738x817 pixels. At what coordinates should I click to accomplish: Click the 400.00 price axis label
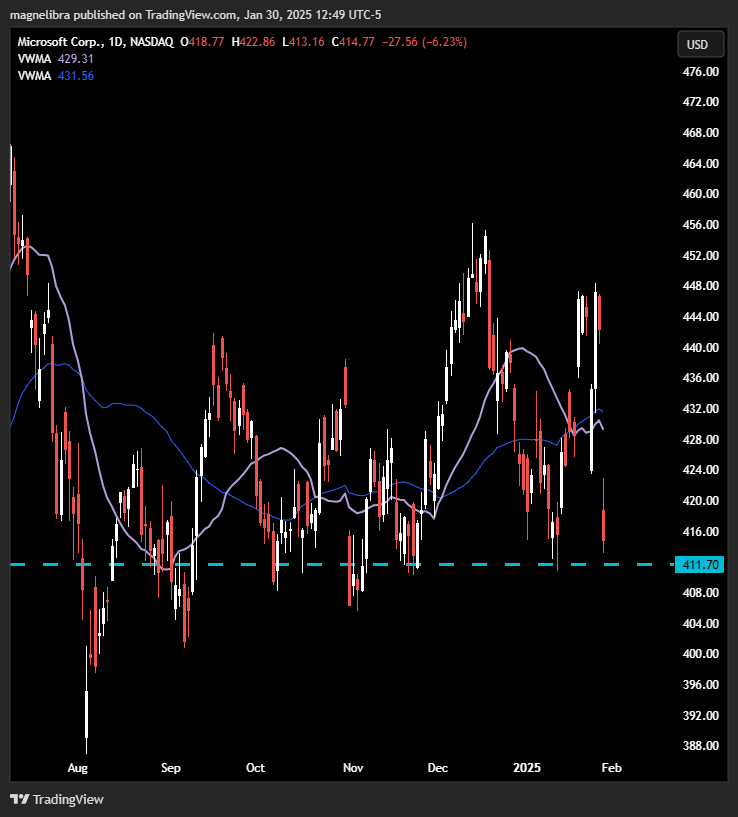click(x=700, y=653)
